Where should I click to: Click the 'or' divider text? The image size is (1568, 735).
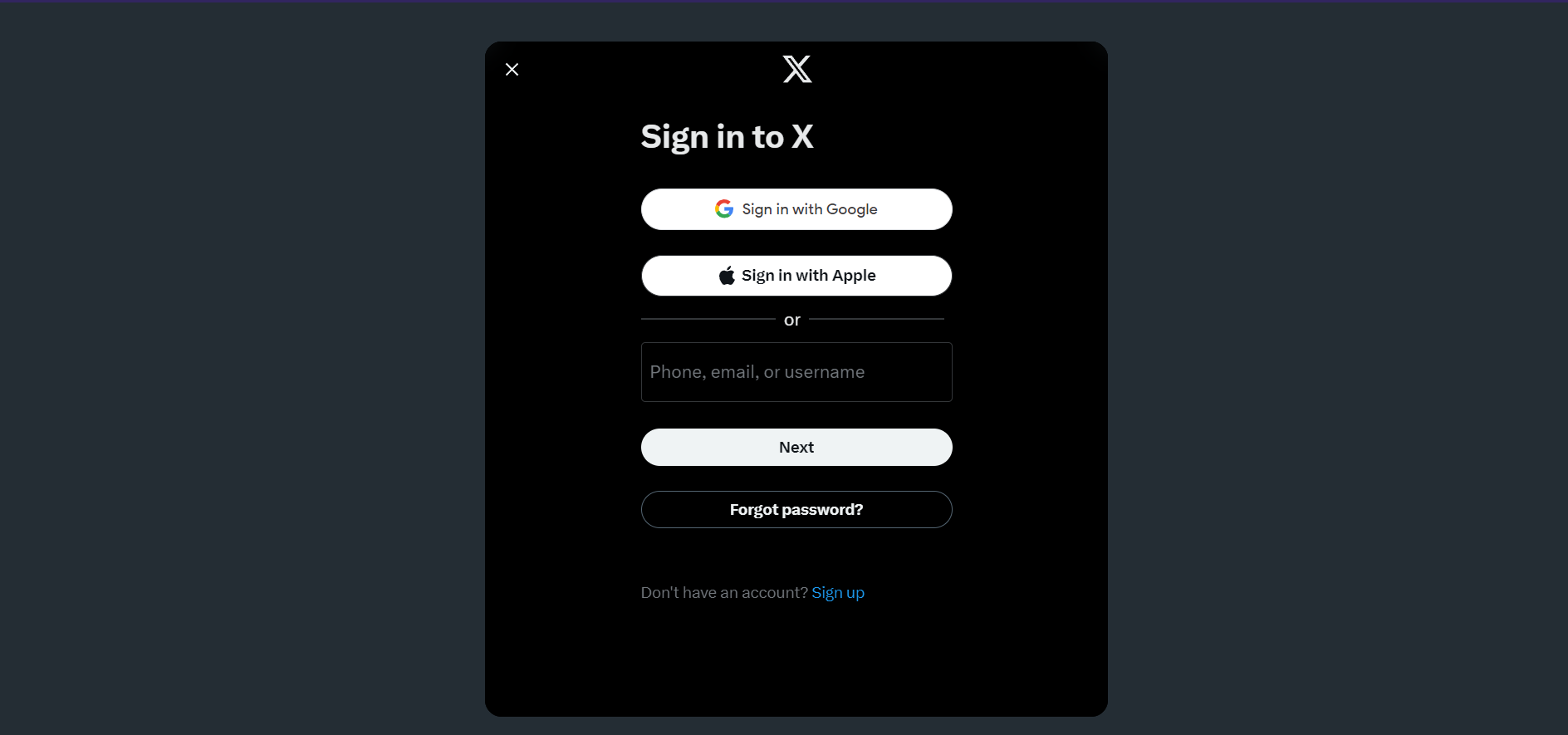tap(792, 320)
